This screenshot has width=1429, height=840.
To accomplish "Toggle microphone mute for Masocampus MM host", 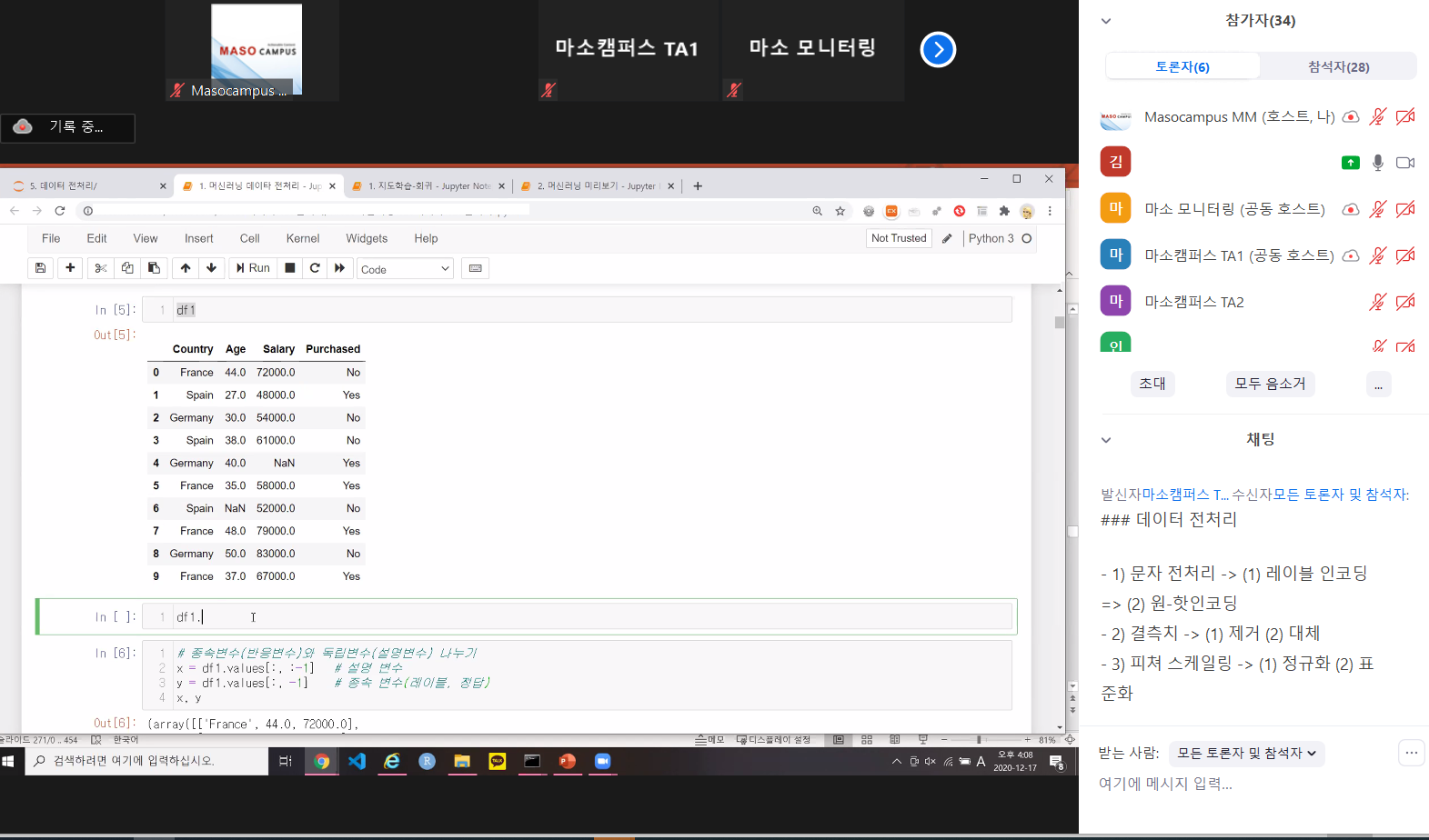I will point(1378,116).
